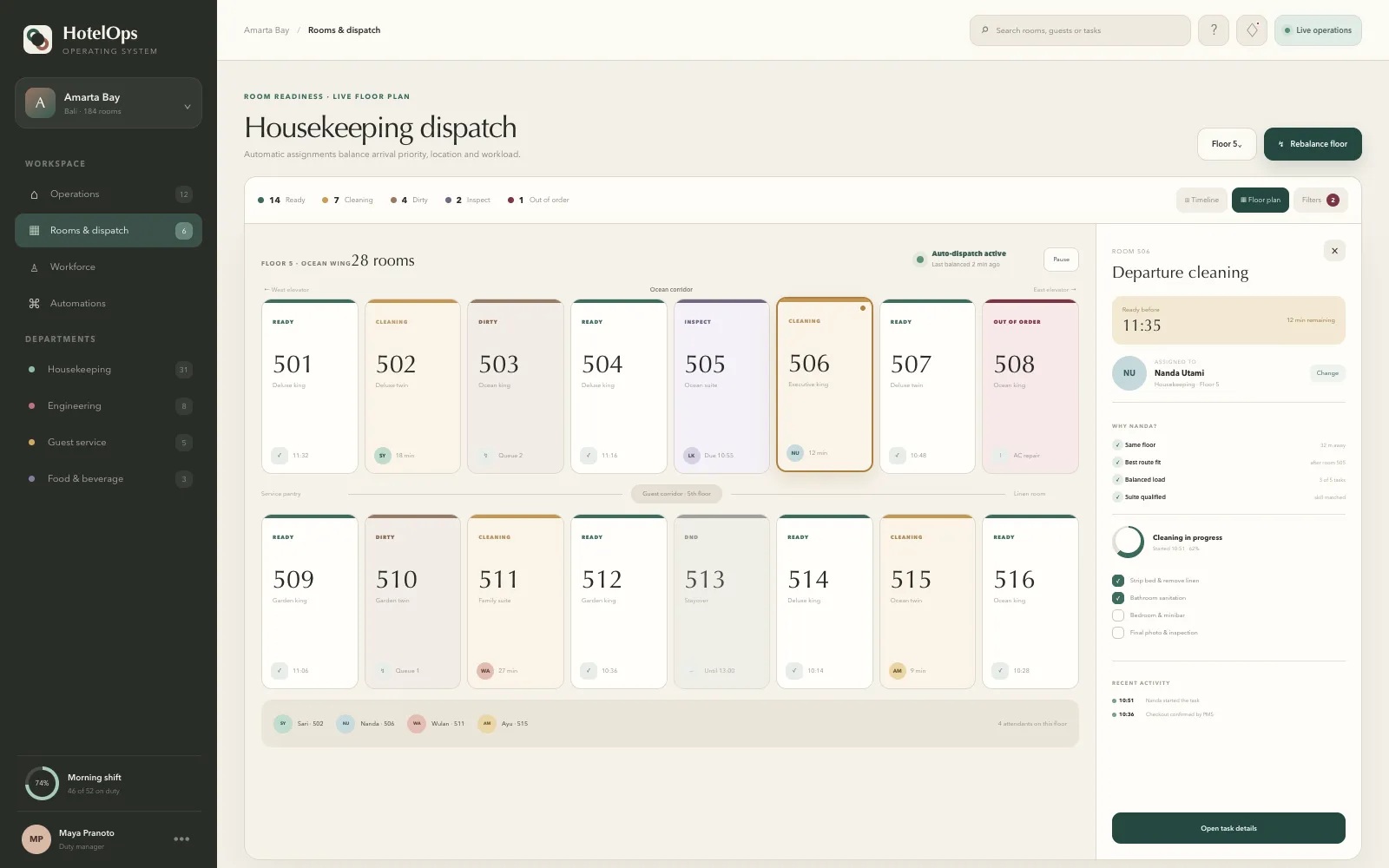Click the NU avatar in the assigned panel
The width and height of the screenshot is (1389, 868).
pos(1129,373)
